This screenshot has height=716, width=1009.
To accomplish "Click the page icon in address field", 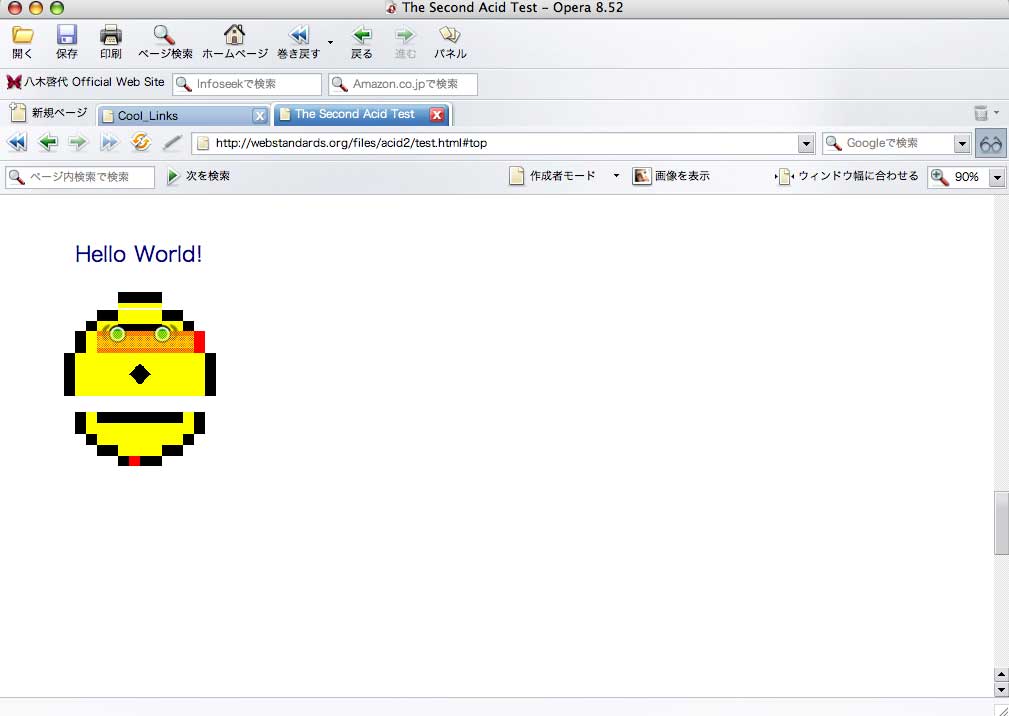I will pos(203,143).
